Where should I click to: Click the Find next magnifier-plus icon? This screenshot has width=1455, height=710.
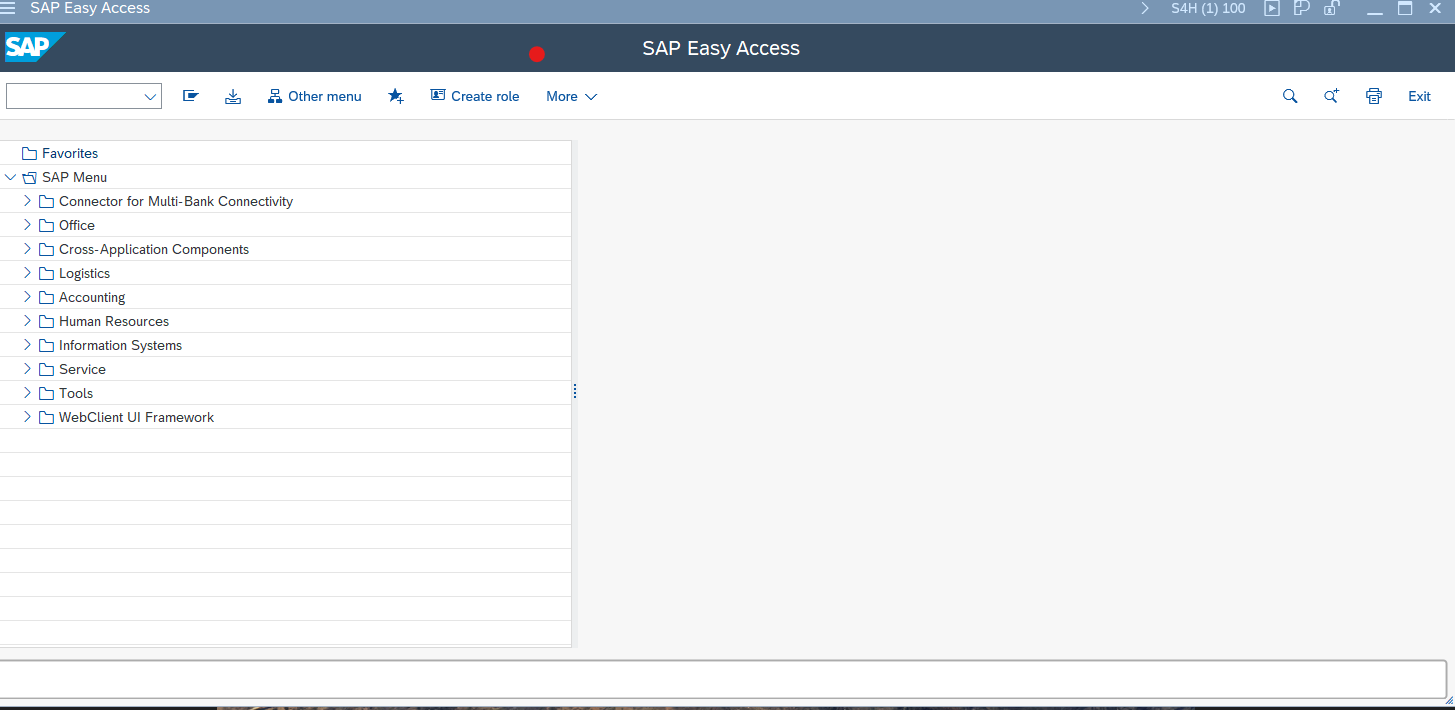click(x=1331, y=96)
